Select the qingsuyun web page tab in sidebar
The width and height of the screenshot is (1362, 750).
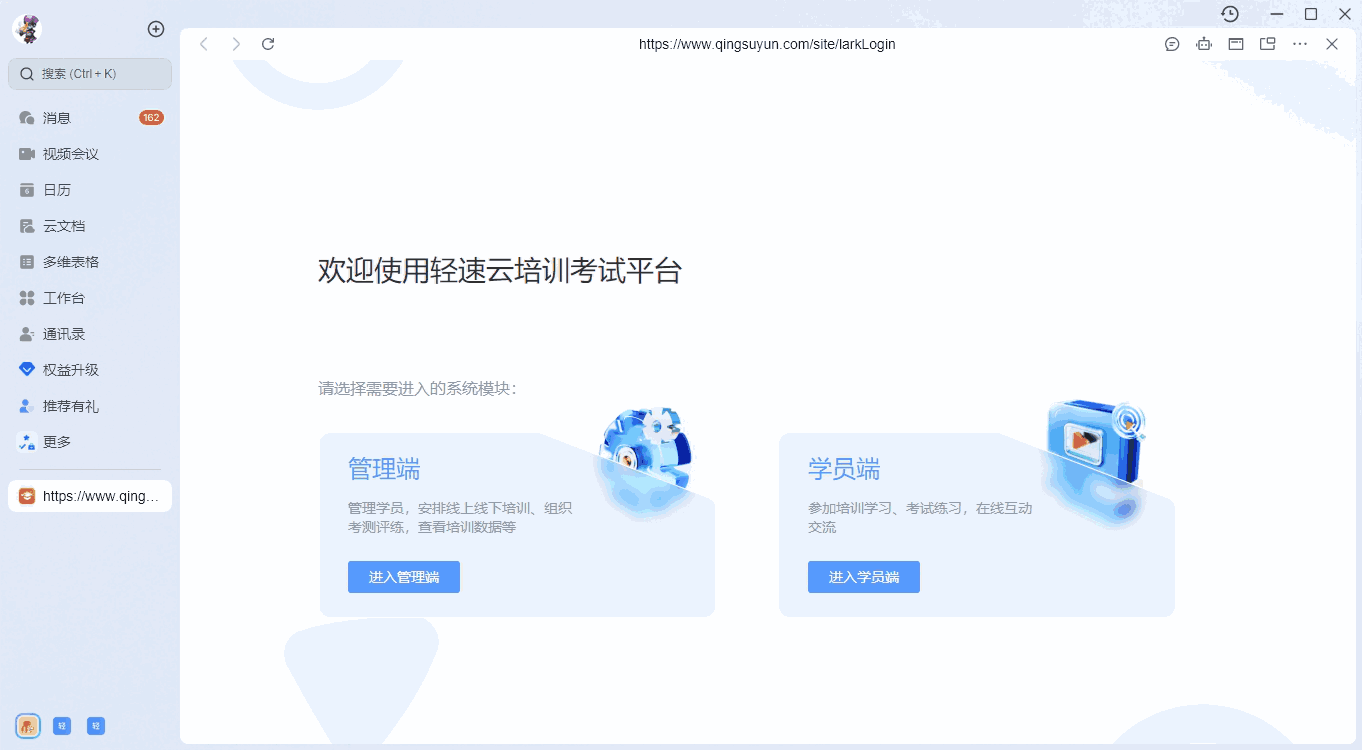tap(90, 496)
